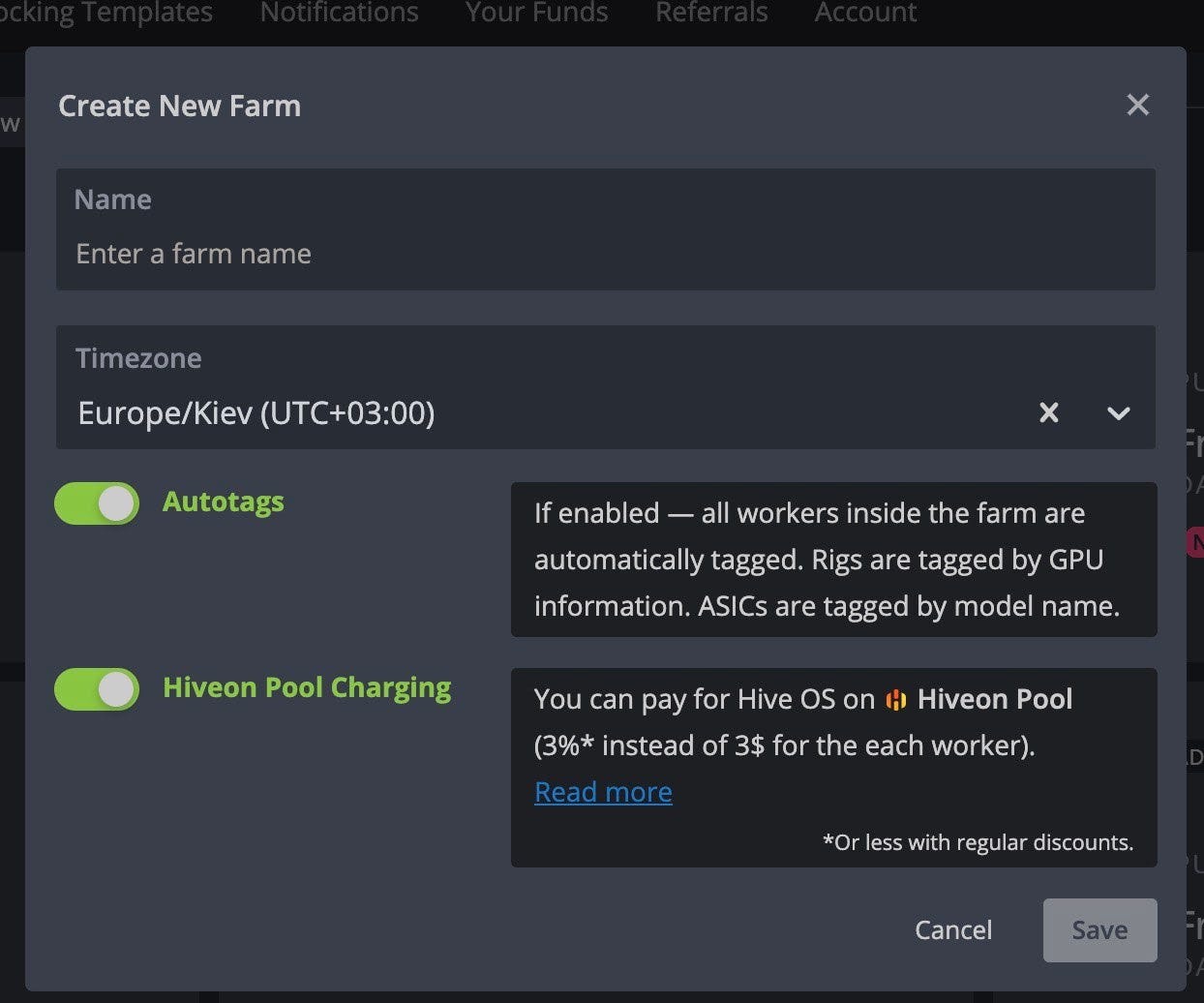Viewport: 1204px width, 1003px height.
Task: Click the Hiveon Pool logo icon
Action: [896, 699]
